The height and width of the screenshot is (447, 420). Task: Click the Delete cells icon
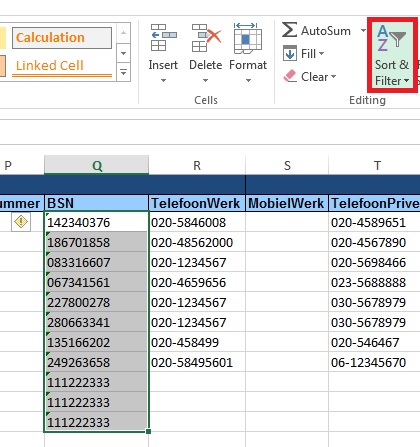[206, 38]
